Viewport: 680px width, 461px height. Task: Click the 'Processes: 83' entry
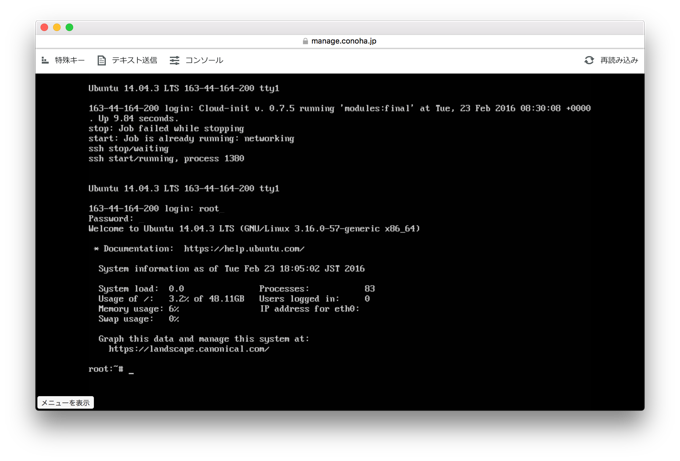317,289
